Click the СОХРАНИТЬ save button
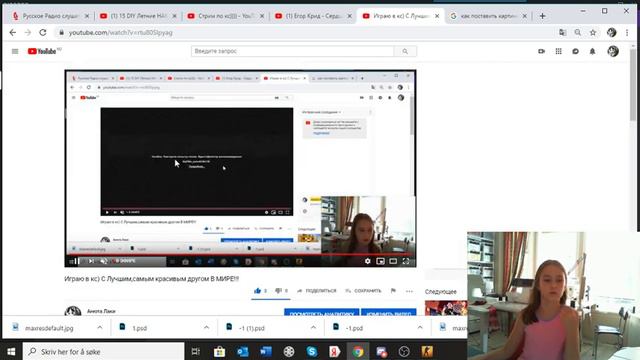 (363, 291)
